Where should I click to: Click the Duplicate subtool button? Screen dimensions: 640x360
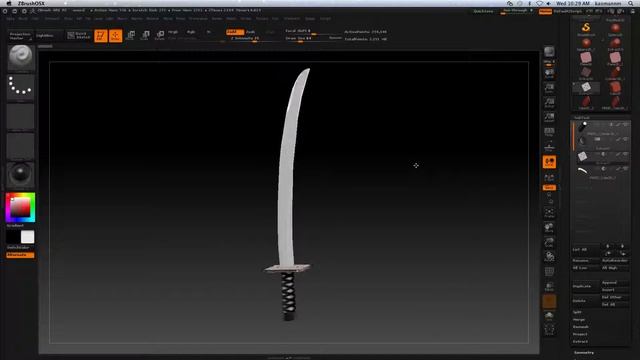586,286
